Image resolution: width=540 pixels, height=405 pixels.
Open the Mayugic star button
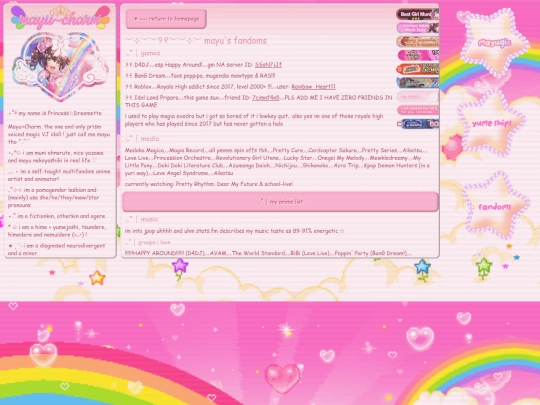point(494,42)
